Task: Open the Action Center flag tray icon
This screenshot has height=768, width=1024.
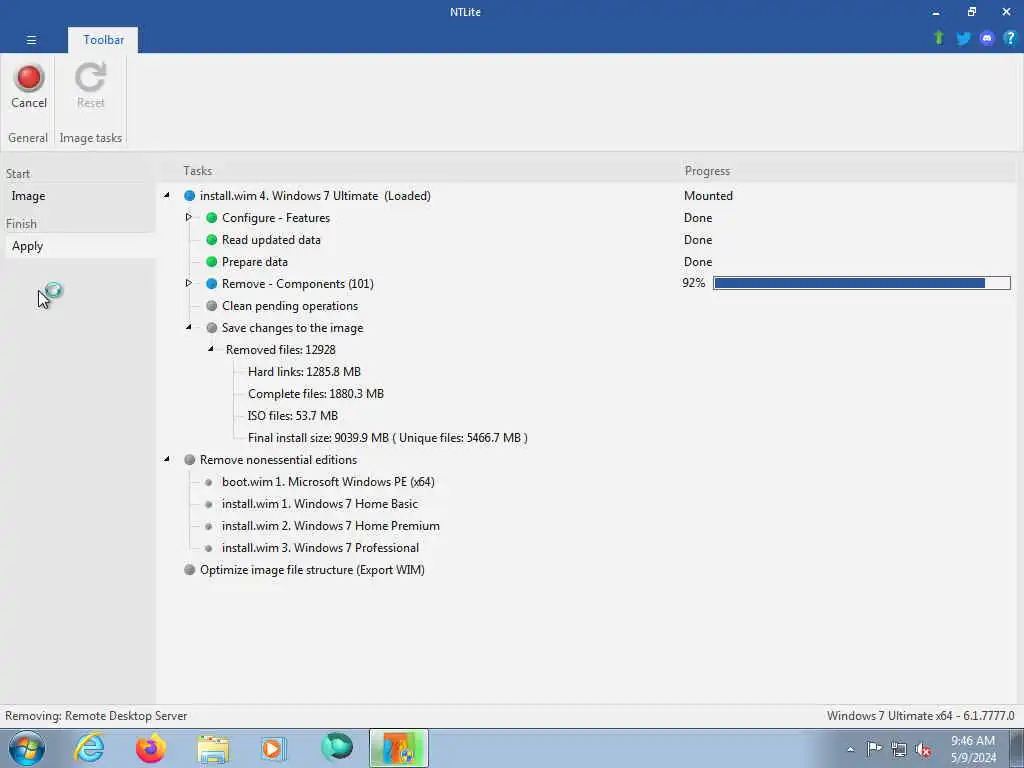Action: (874, 748)
